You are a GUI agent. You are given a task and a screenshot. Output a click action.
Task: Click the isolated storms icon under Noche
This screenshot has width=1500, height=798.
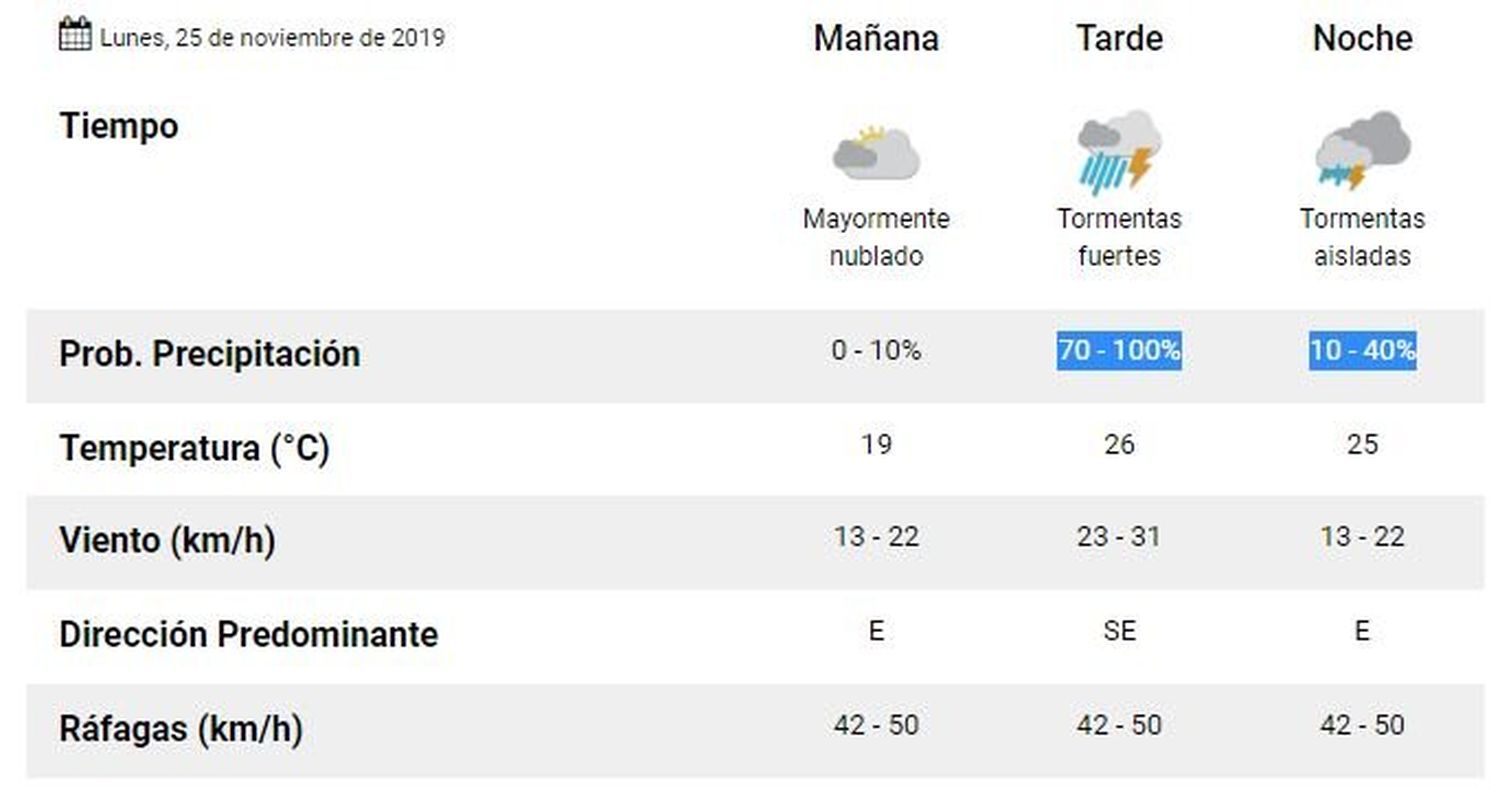[x=1362, y=150]
